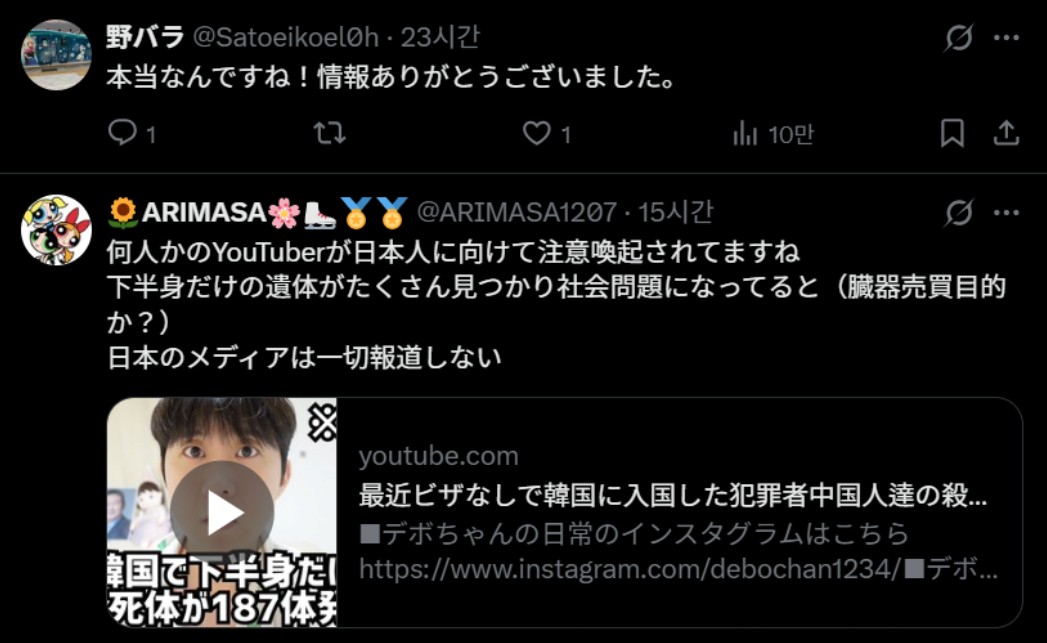
Task: Visit @Satoeikoel0h profile handle
Action: tap(286, 37)
